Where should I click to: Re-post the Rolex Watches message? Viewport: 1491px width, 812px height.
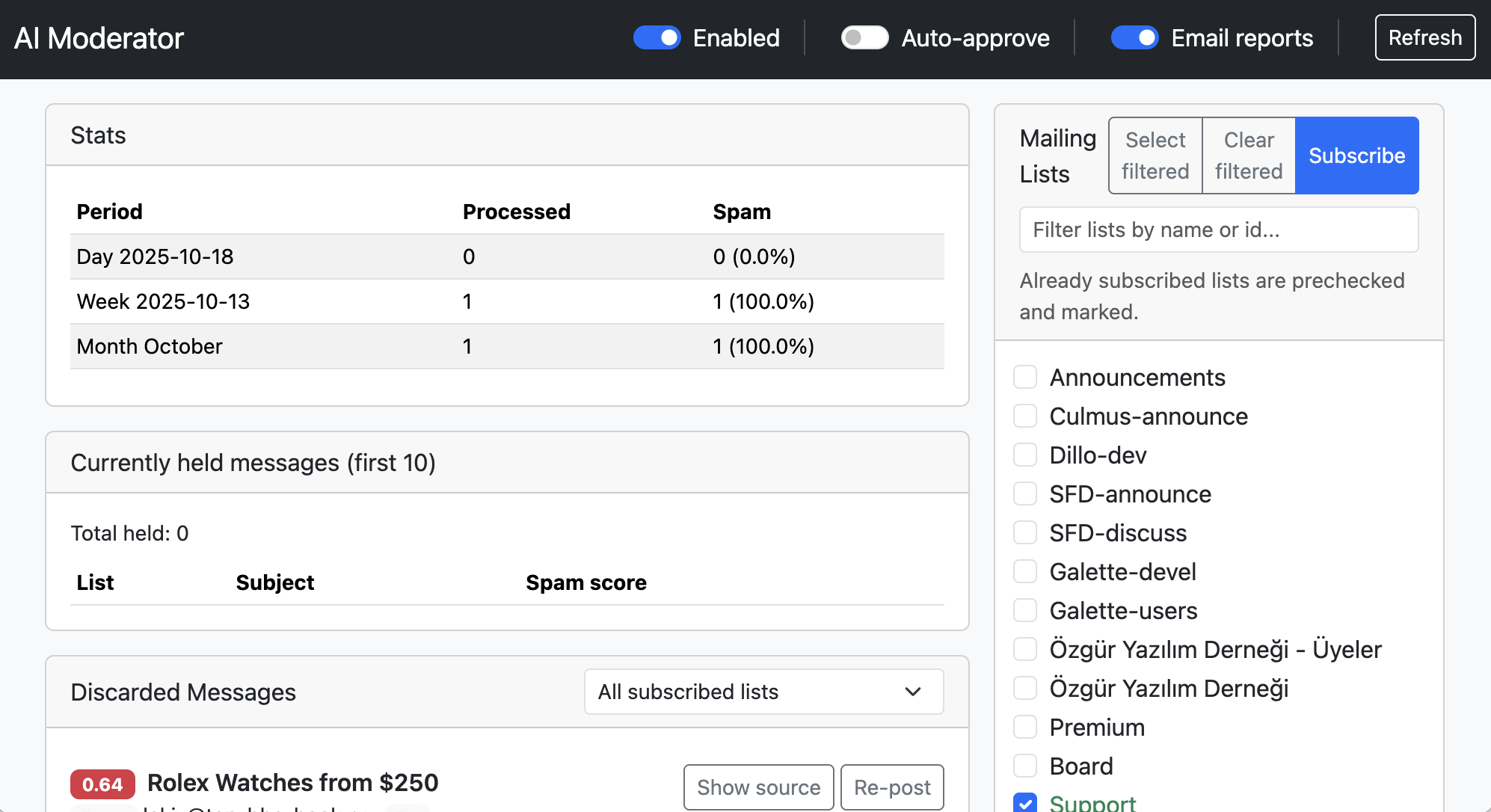(x=892, y=787)
